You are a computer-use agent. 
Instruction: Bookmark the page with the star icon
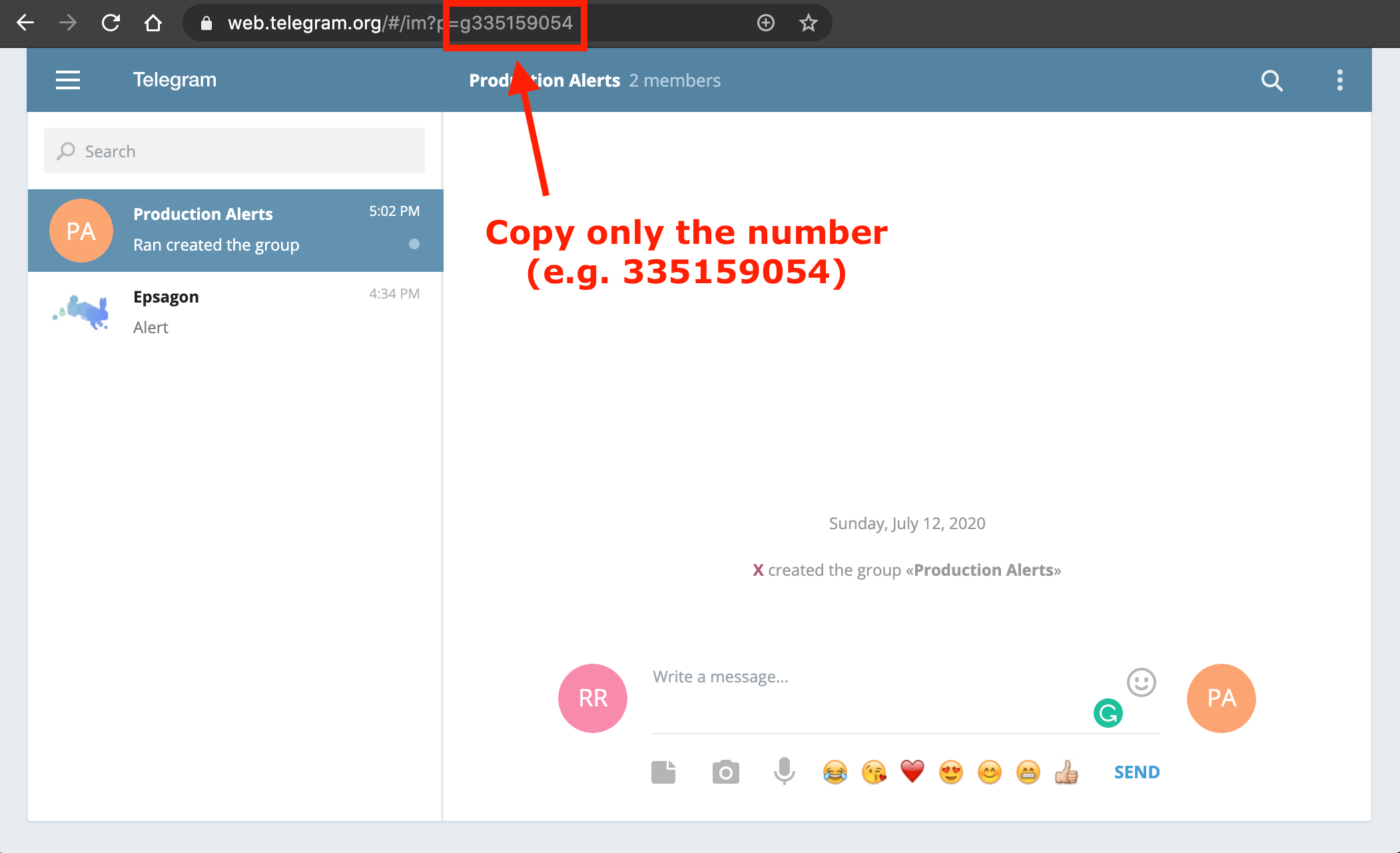coord(808,23)
